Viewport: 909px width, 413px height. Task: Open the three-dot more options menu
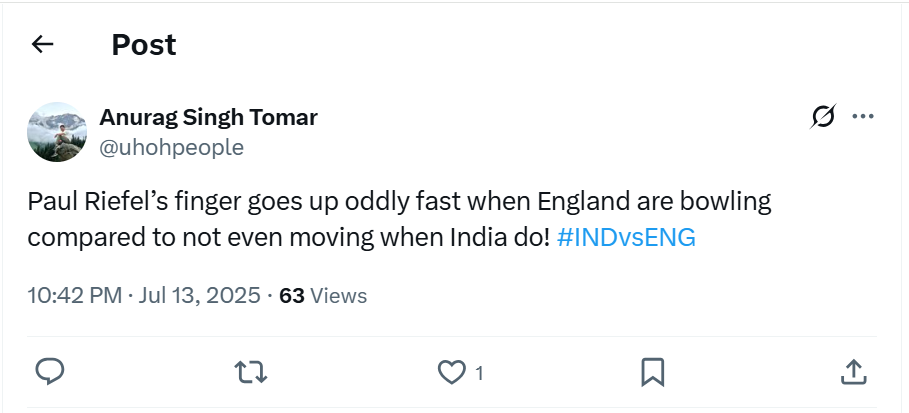[x=863, y=117]
